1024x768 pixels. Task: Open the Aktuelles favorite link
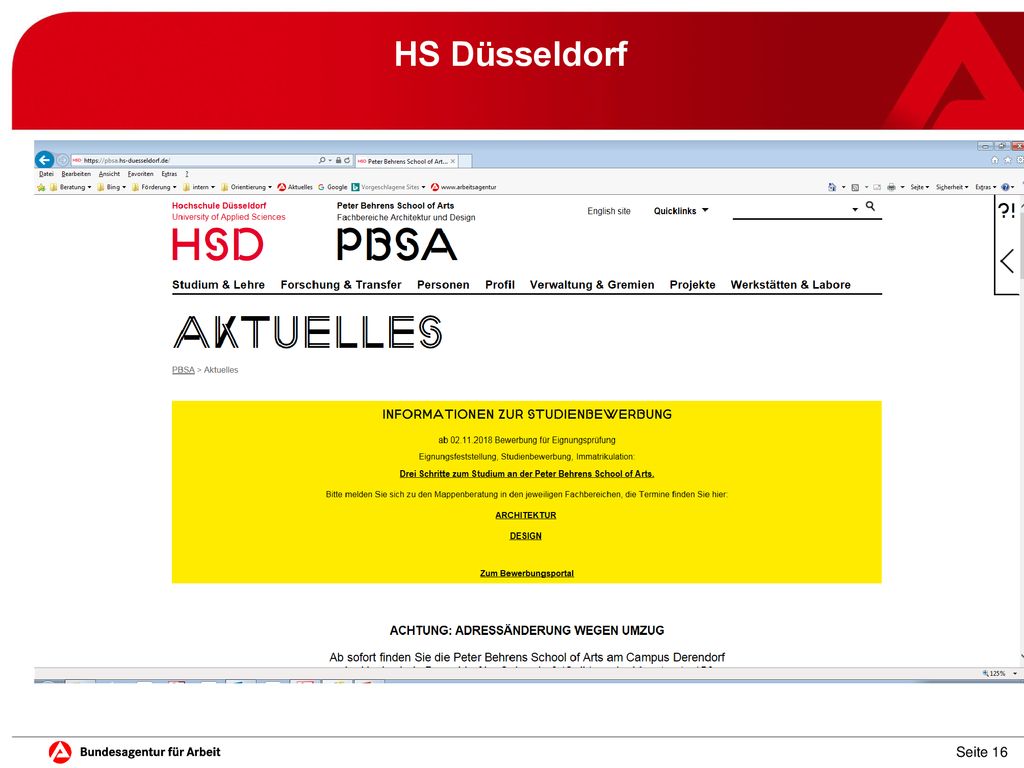click(295, 187)
